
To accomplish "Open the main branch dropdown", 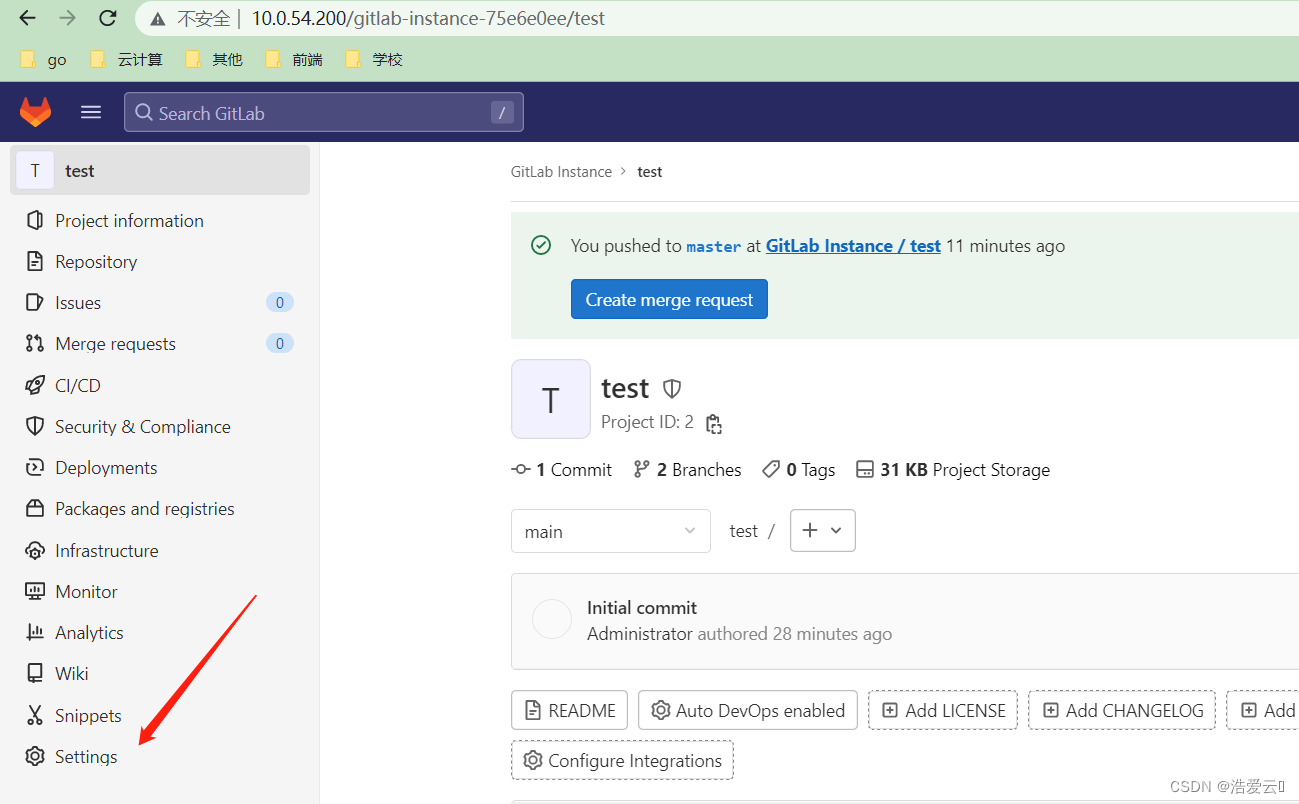I will 610,531.
